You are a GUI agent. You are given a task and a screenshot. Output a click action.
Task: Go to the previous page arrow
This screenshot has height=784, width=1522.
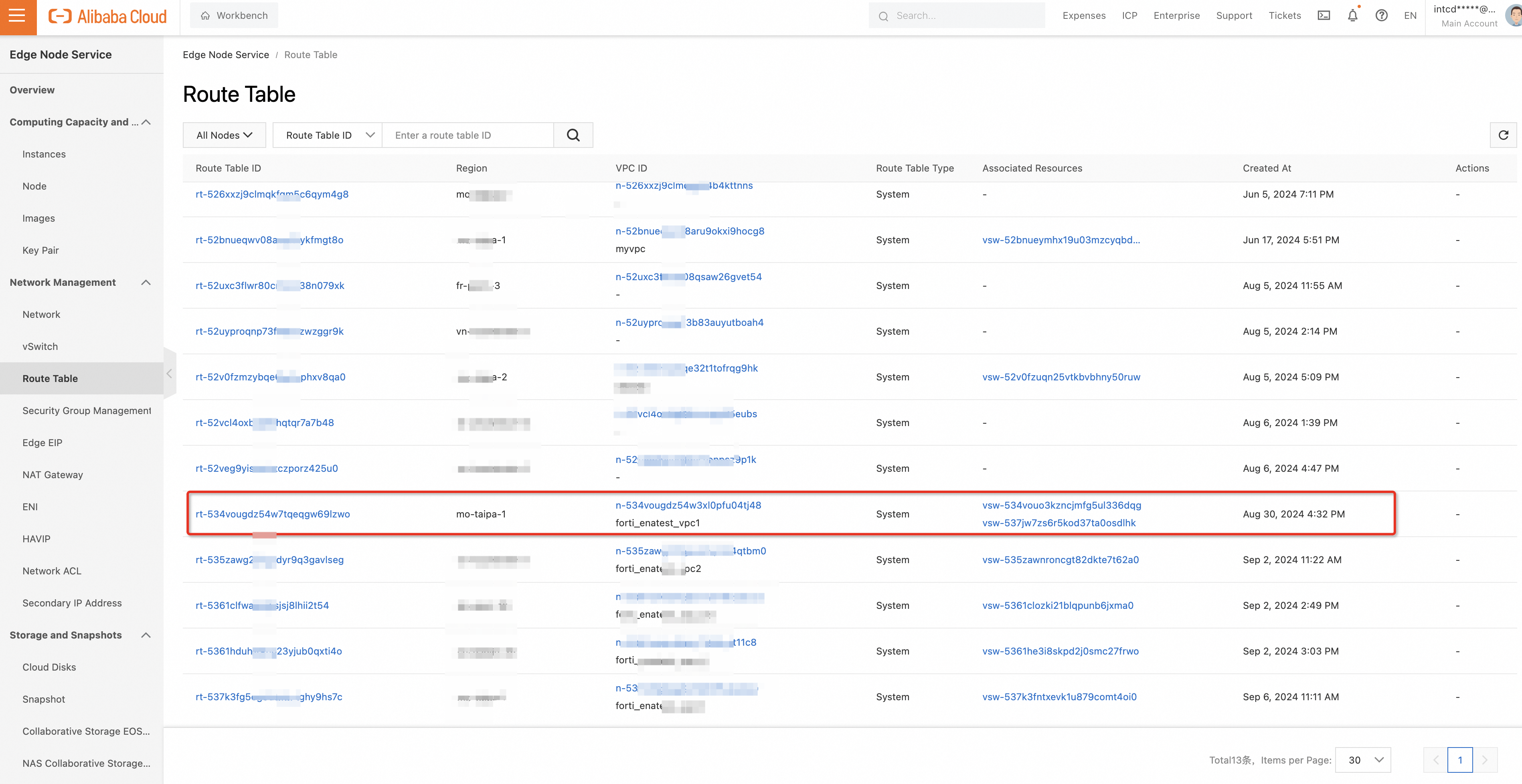[x=1435, y=760]
